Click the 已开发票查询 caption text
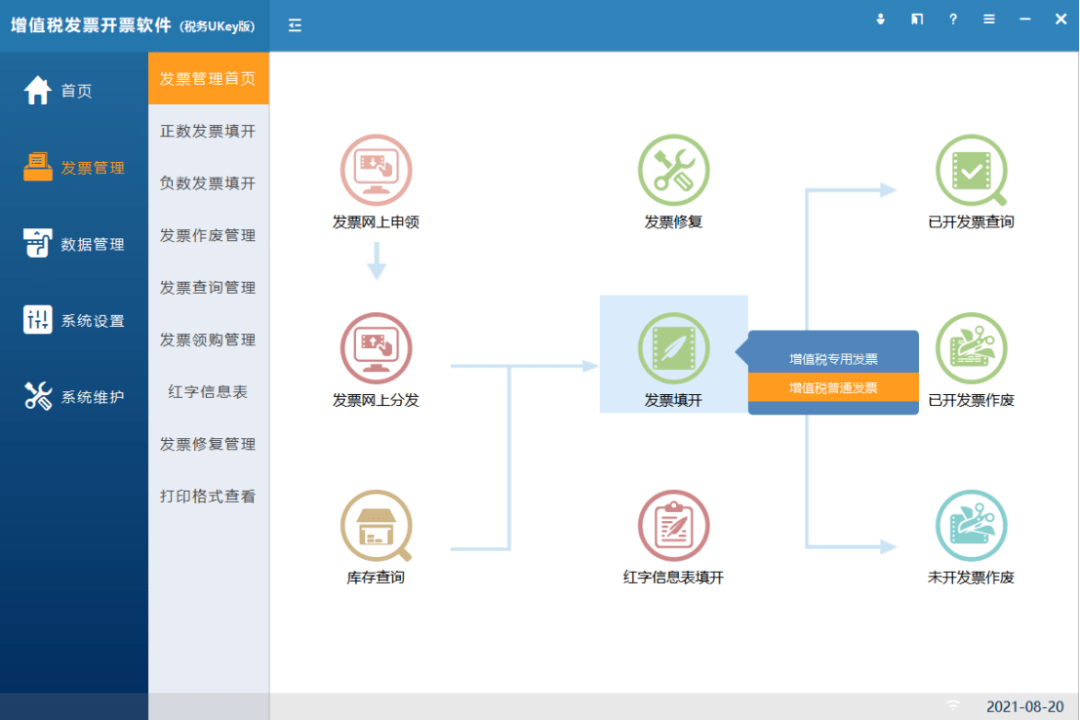Viewport: 1080px width, 720px height. coord(971,222)
